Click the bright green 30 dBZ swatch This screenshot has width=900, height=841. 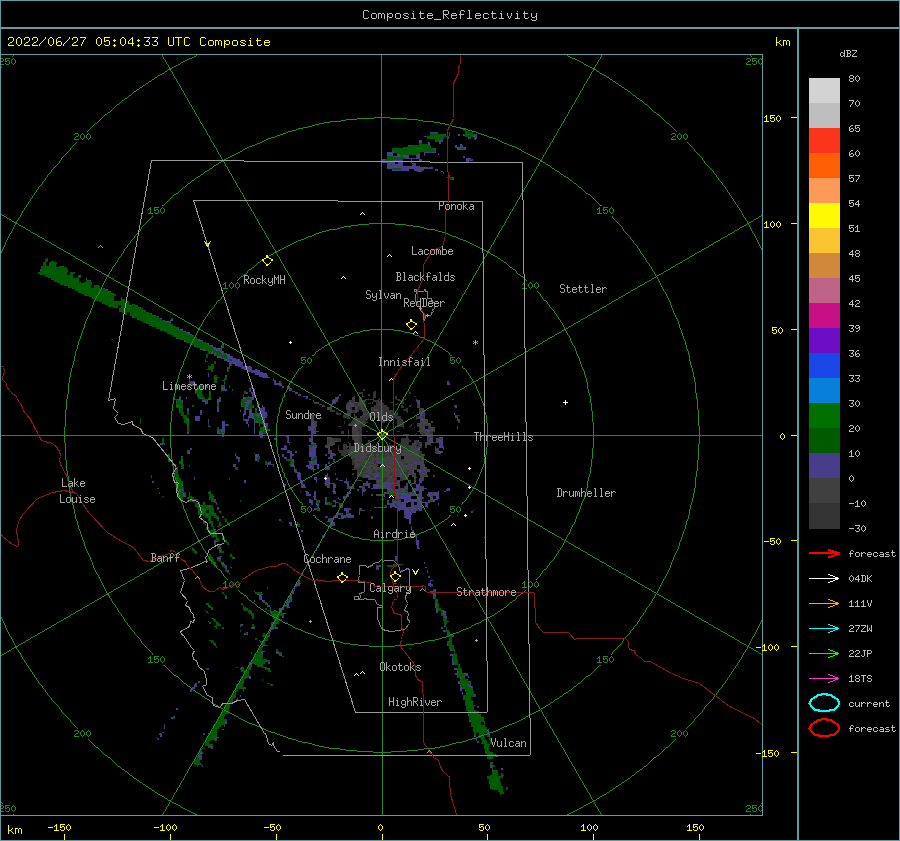(x=824, y=416)
